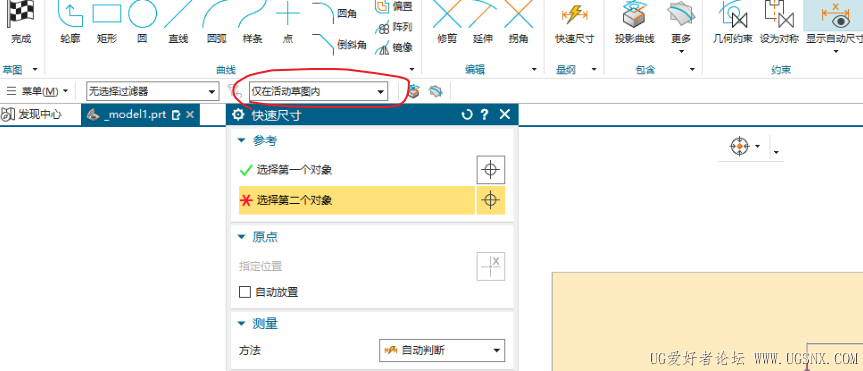Click the 阵列 pattern curve tool
Viewport: 863px width, 371px height.
394,26
